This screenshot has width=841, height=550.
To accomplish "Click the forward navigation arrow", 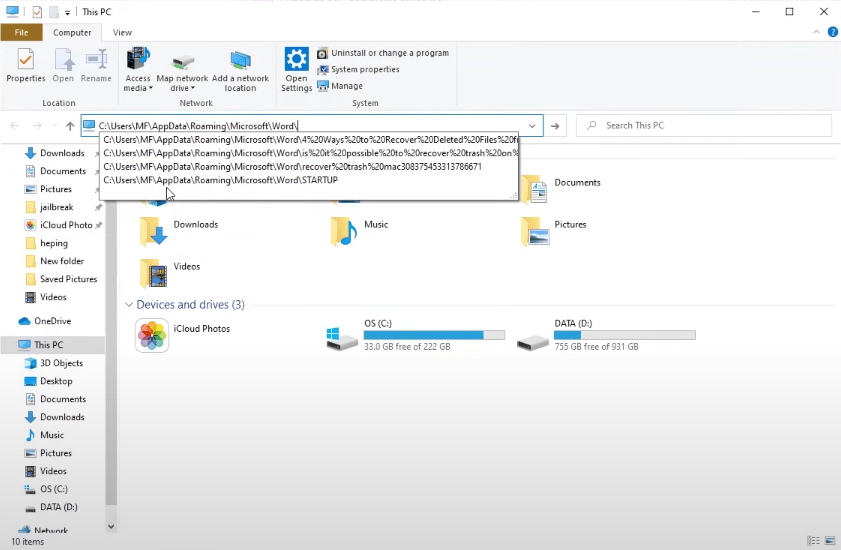I will click(37, 126).
